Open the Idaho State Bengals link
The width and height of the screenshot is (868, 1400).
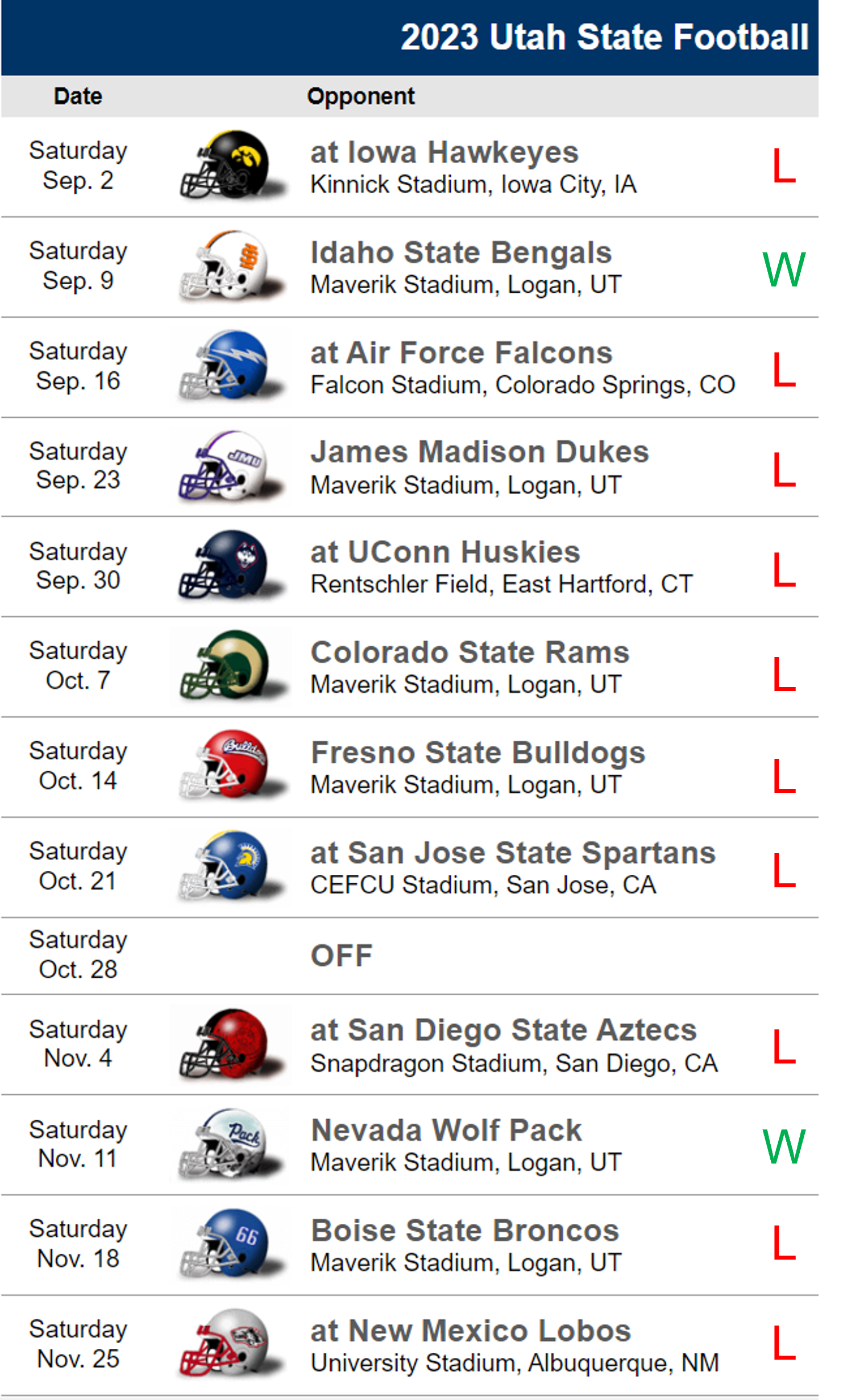461,252
